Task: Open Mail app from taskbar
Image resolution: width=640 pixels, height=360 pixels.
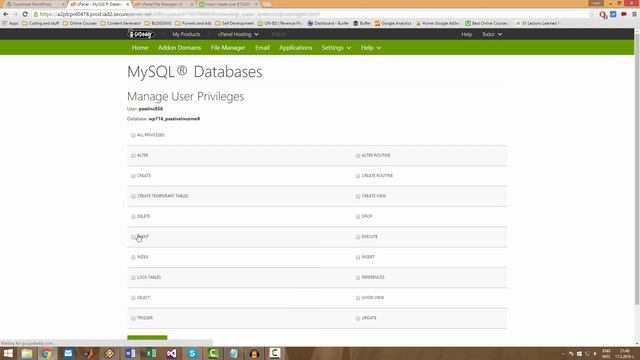Action: pos(68,353)
